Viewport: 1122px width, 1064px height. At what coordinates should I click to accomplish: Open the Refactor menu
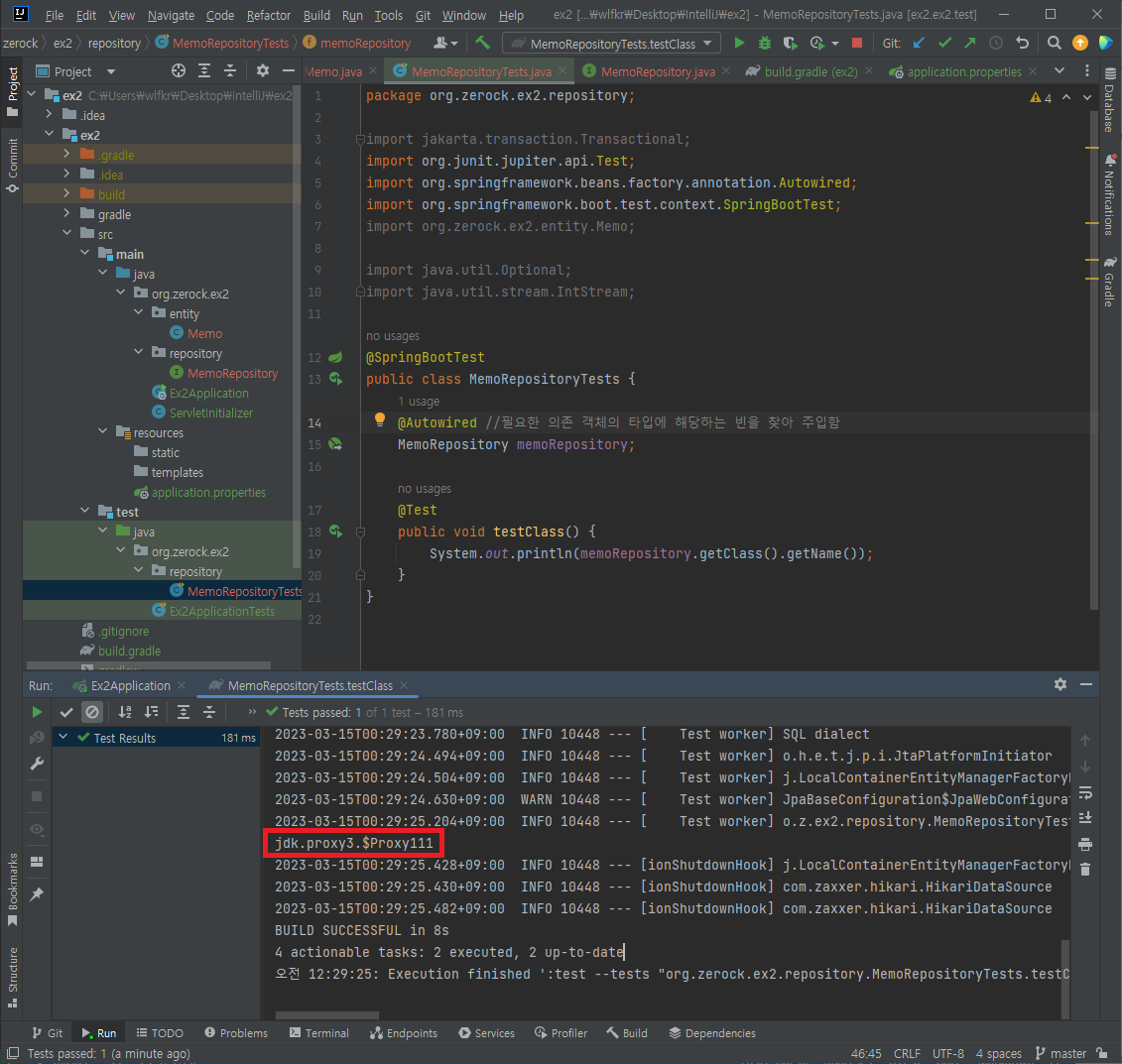[x=268, y=15]
